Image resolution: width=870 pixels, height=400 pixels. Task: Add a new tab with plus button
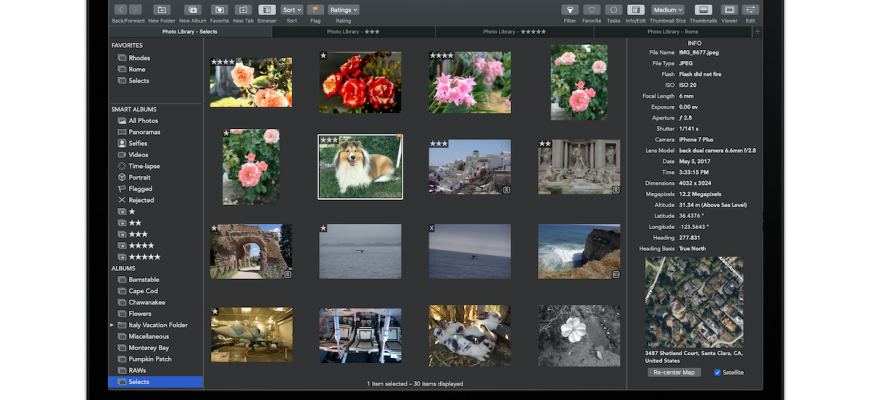(x=757, y=32)
